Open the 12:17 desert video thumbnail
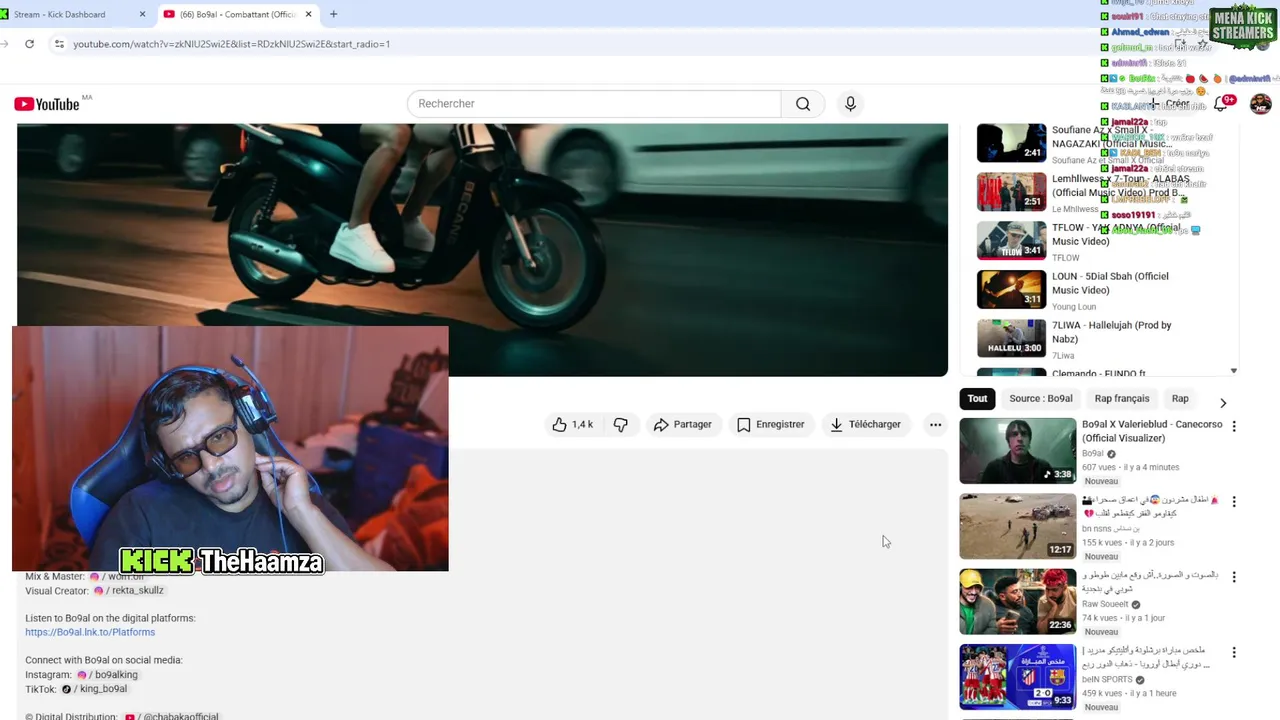 click(x=1018, y=526)
